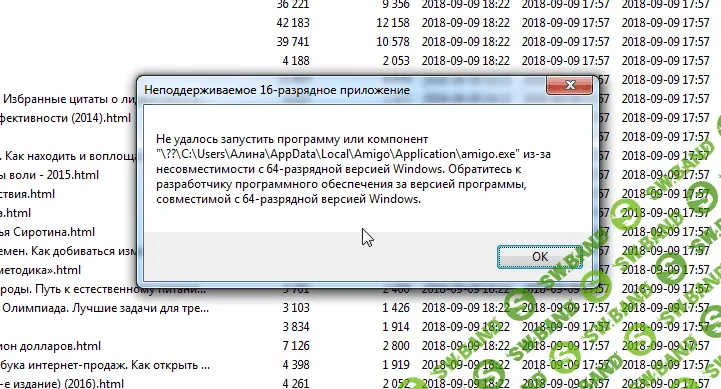Click the amigo.exe path line in the message
The height and width of the screenshot is (389, 721).
tap(353, 154)
